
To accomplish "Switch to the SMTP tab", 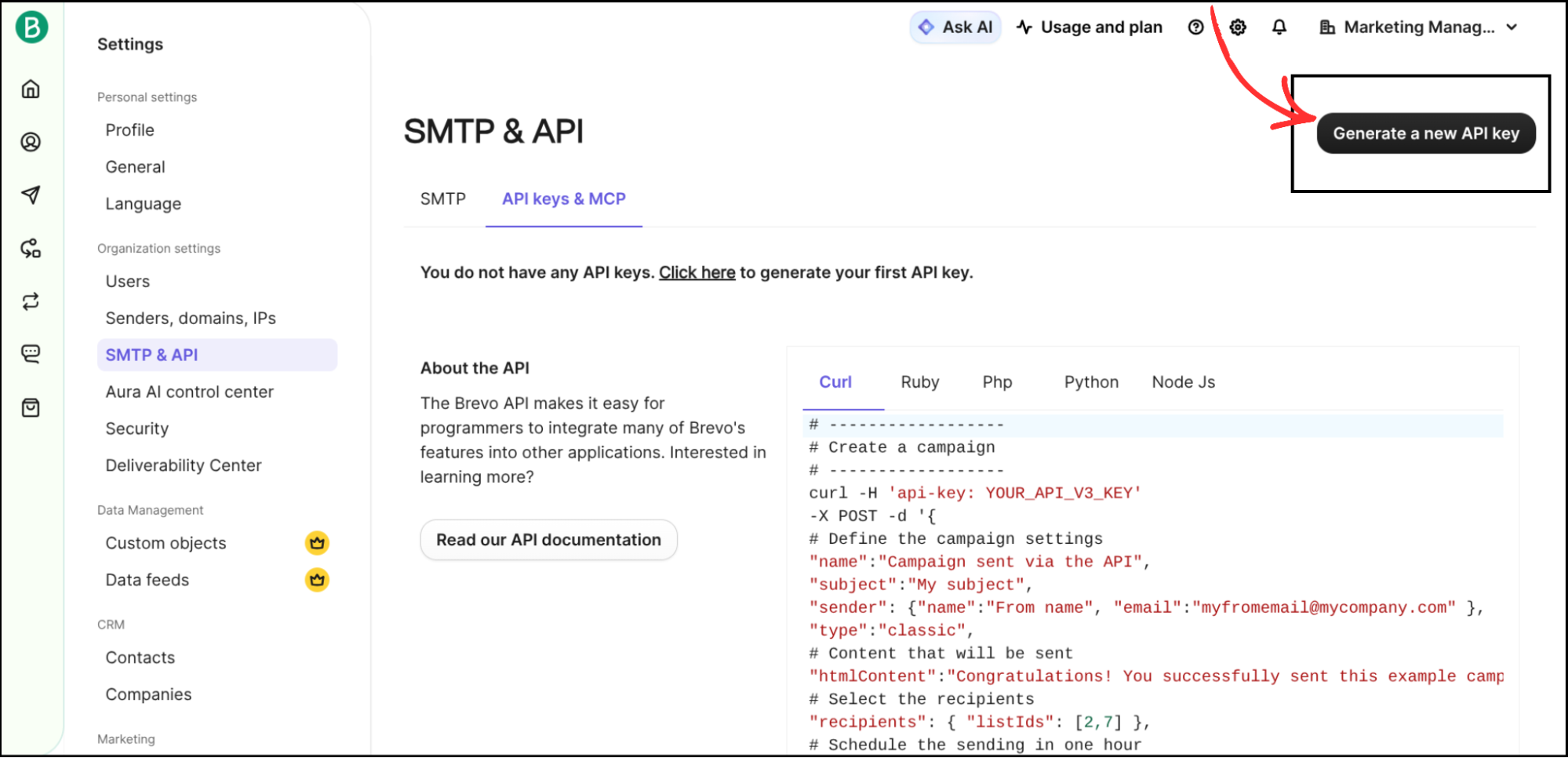I will [442, 199].
